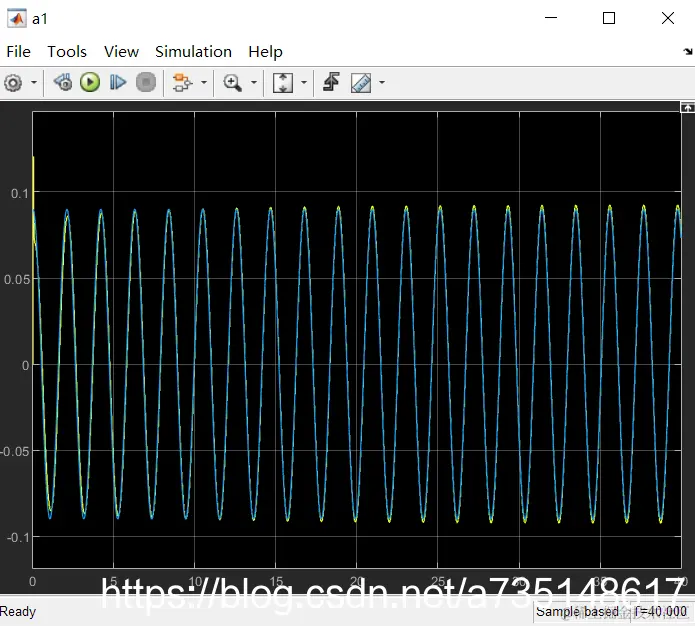
Task: Open the Configuration Properties gear icon
Action: click(13, 82)
